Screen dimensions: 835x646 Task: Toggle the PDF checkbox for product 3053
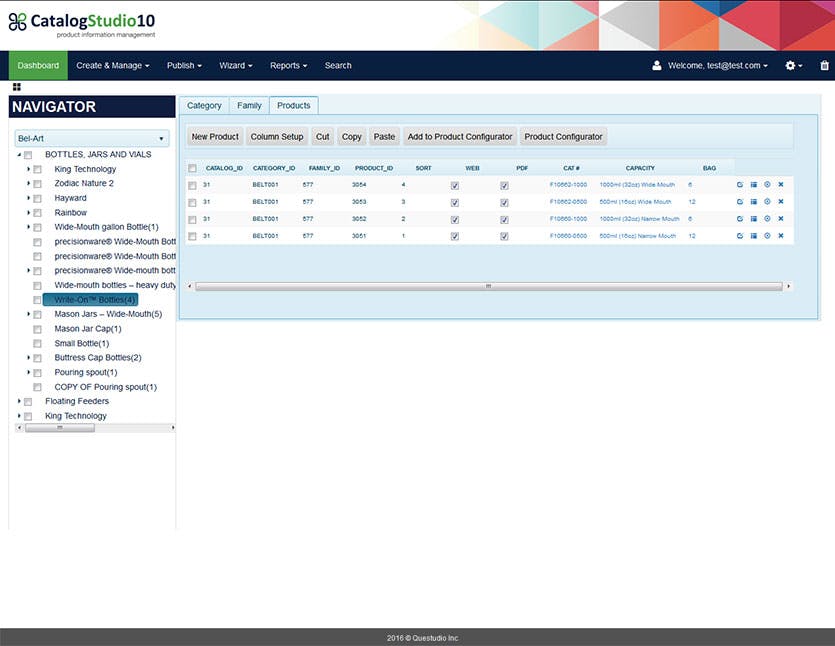(x=504, y=202)
